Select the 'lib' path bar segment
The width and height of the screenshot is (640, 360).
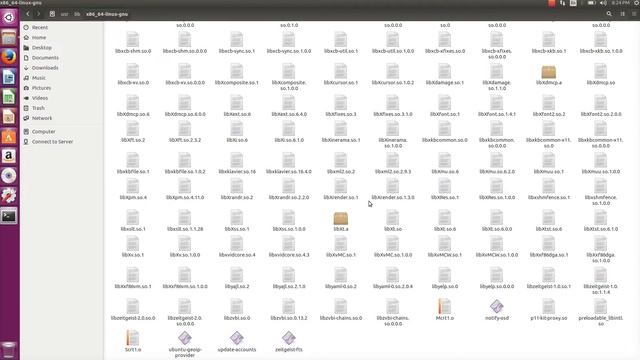coord(77,14)
